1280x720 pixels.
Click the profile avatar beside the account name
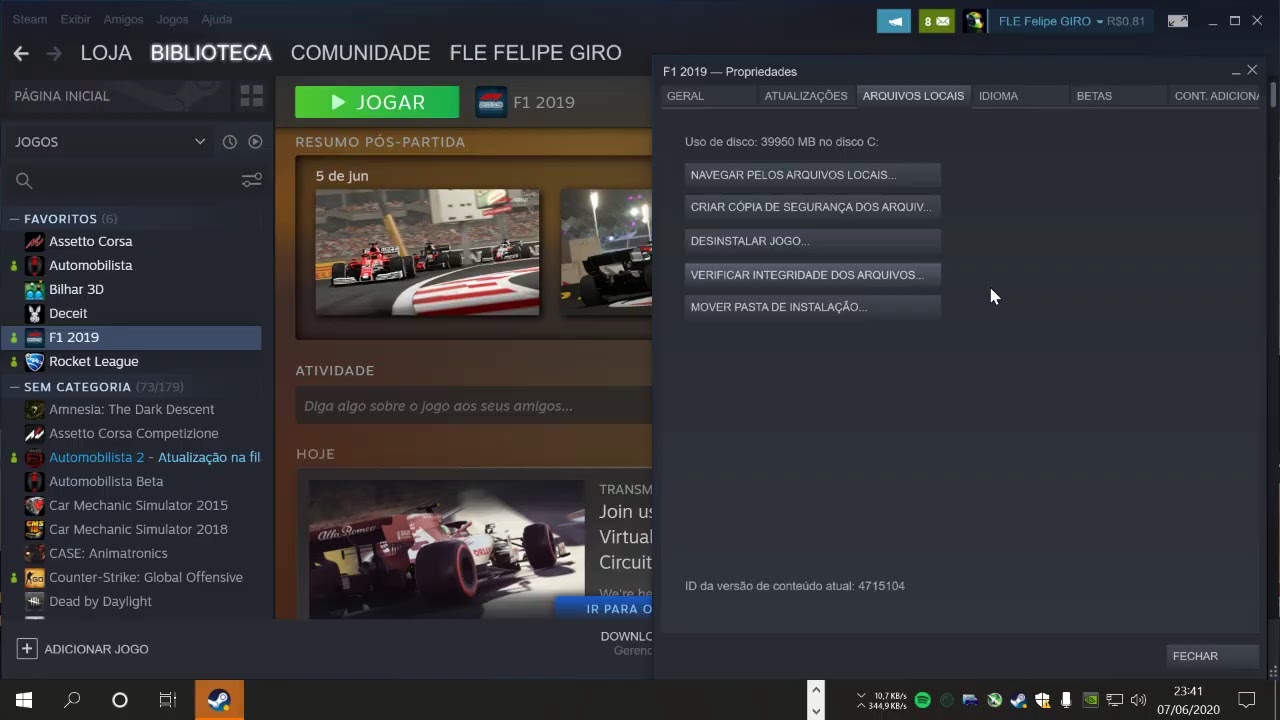click(x=974, y=21)
